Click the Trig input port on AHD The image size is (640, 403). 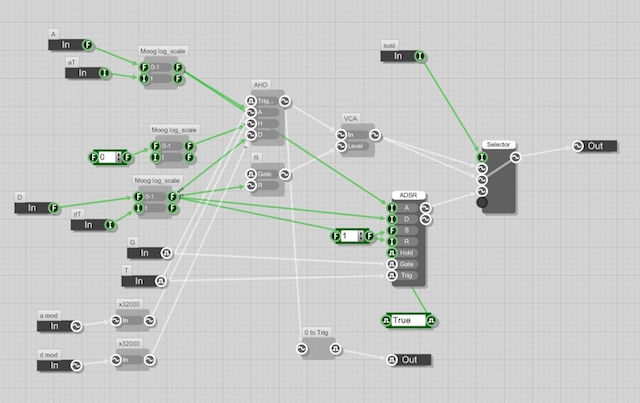(x=250, y=101)
